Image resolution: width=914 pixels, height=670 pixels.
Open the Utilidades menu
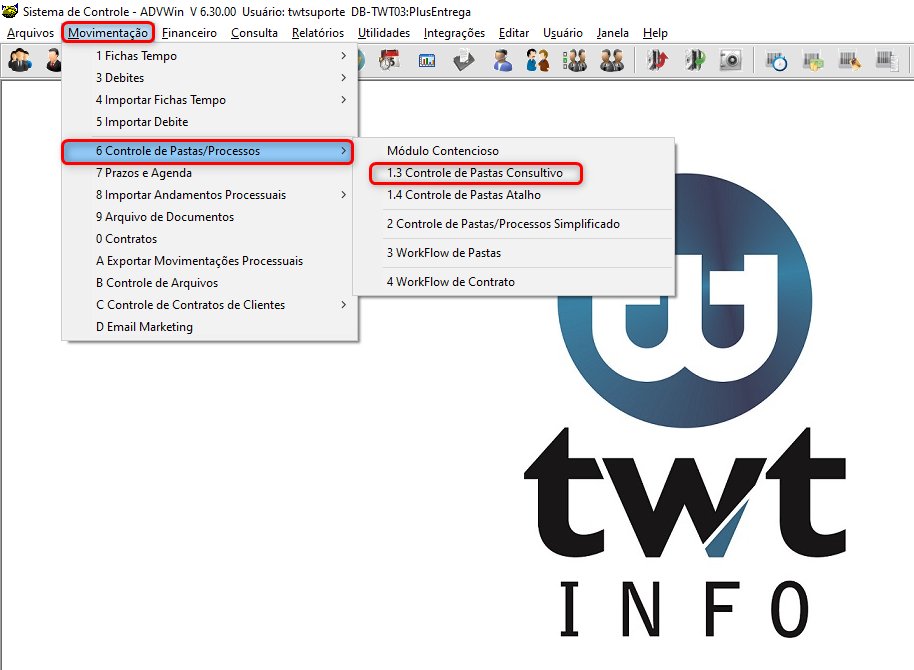click(x=384, y=33)
